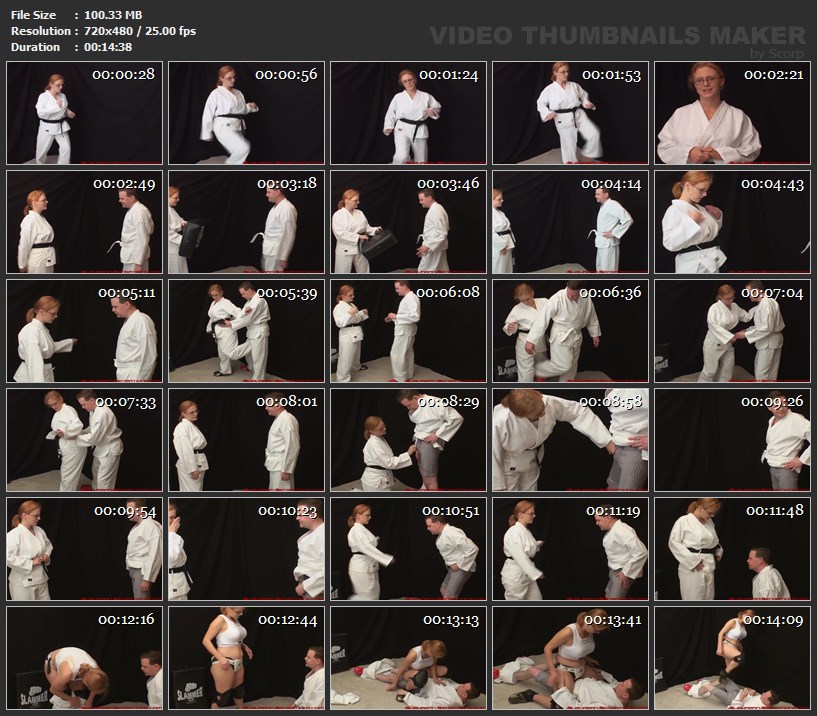Open the frame stamped 00:09:26

pyautogui.click(x=733, y=440)
